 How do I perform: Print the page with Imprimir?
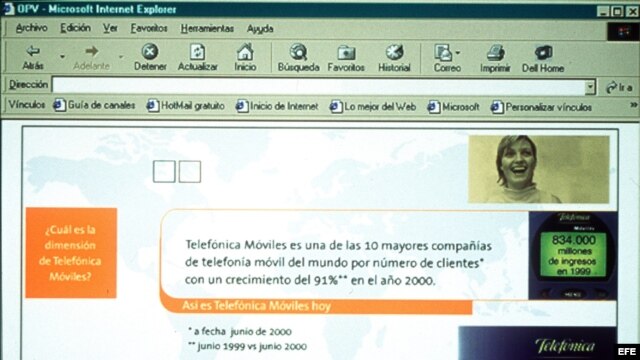tap(495, 58)
